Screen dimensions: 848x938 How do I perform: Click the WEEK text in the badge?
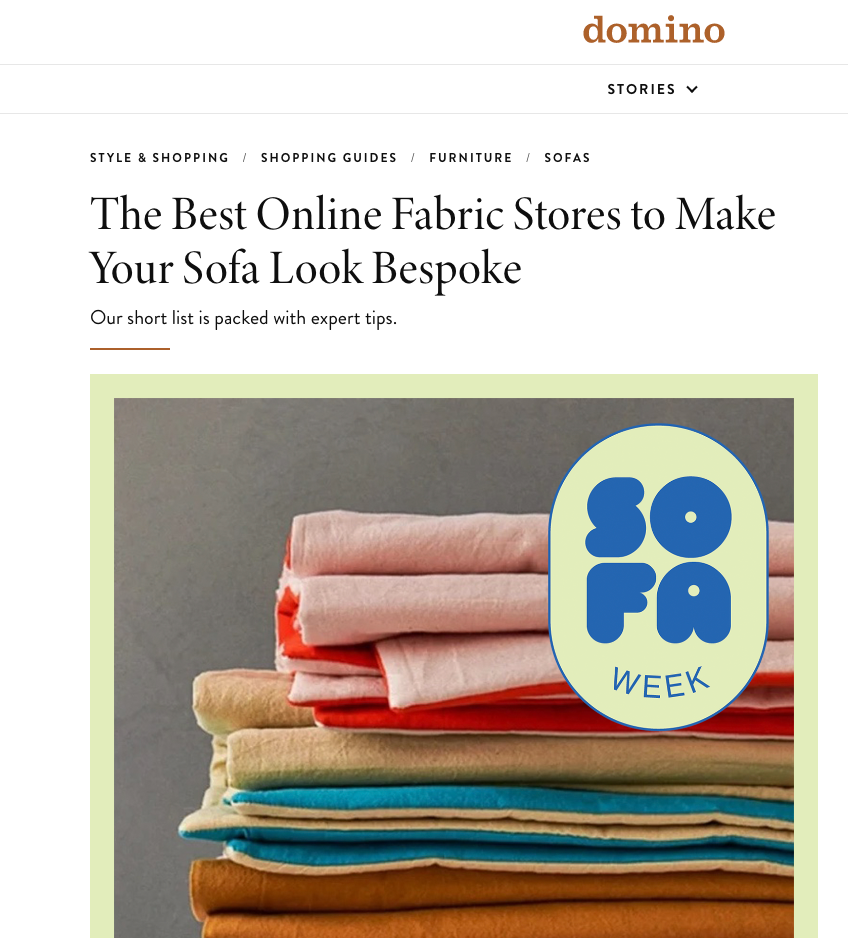pyautogui.click(x=660, y=683)
